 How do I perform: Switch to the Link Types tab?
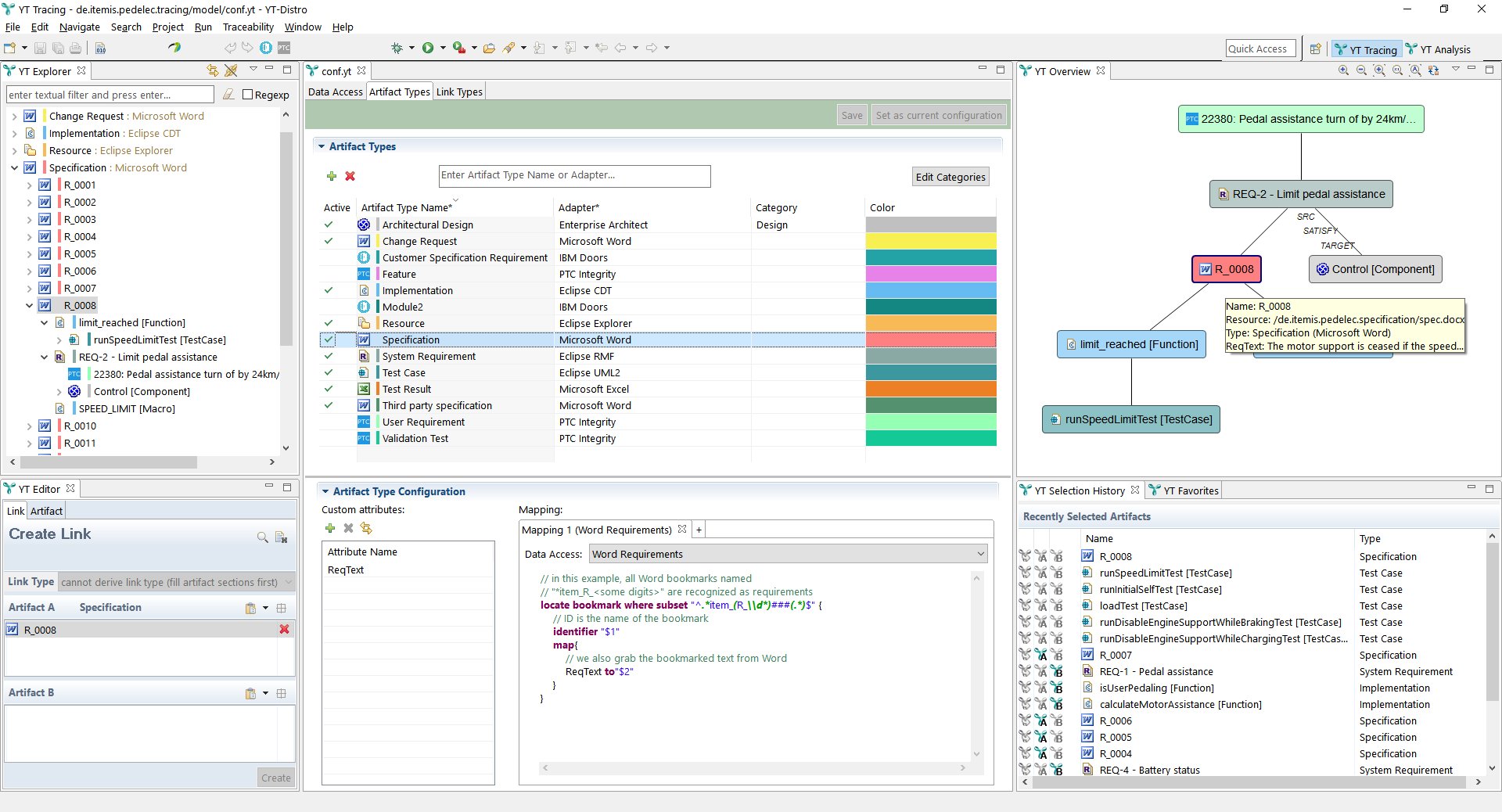pyautogui.click(x=459, y=91)
